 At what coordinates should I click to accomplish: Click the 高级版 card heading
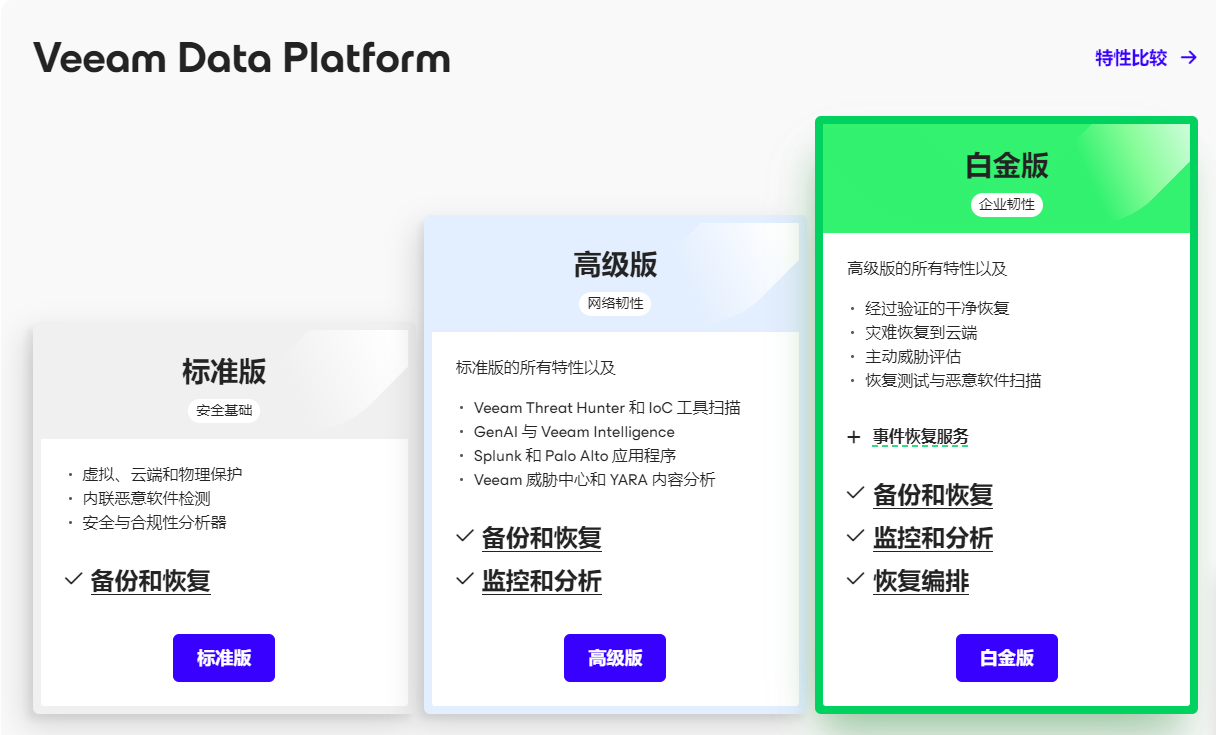coord(615,265)
